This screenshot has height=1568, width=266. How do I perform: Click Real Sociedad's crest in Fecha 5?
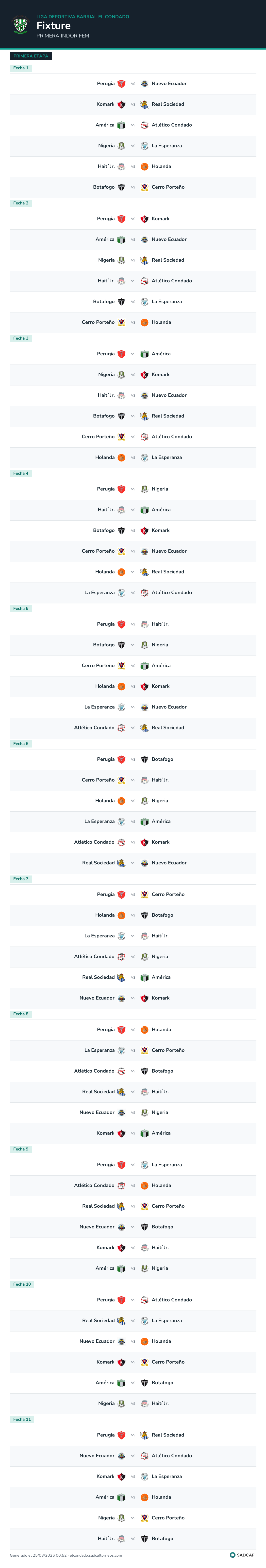145,727
